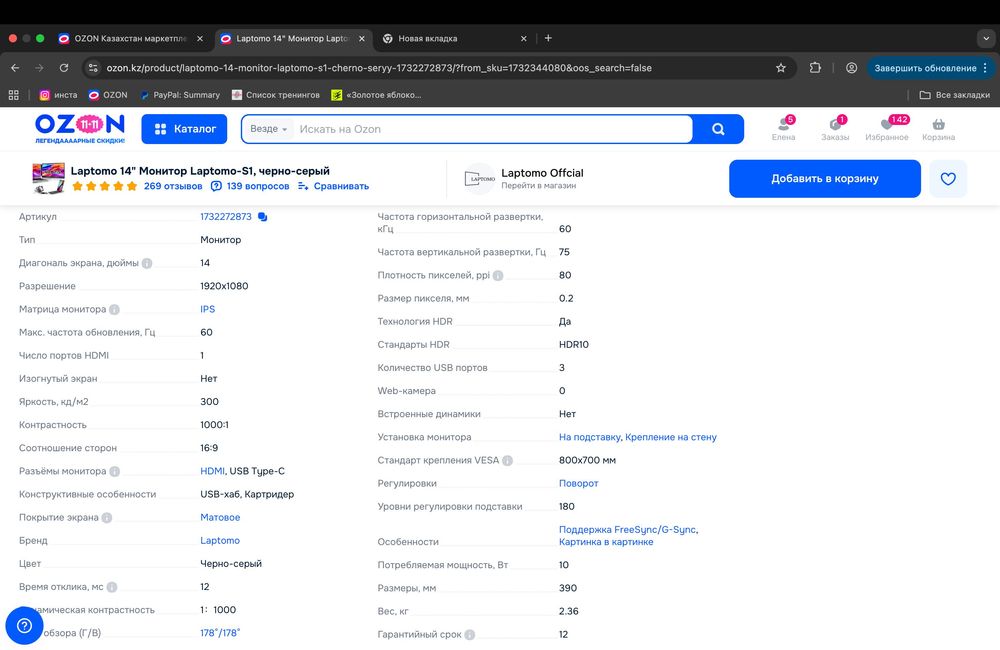The image size is (1000, 650).
Task: Open the Chrome profile icon
Action: pos(851,68)
